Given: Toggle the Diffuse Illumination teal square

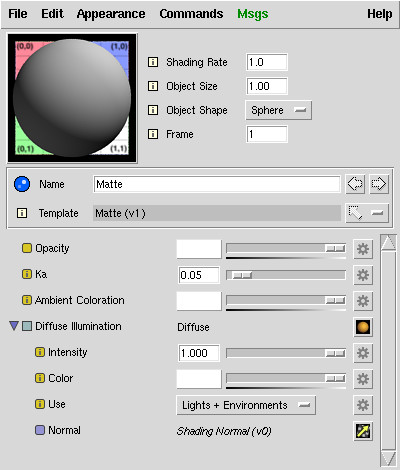Looking at the screenshot, I should pos(27,326).
